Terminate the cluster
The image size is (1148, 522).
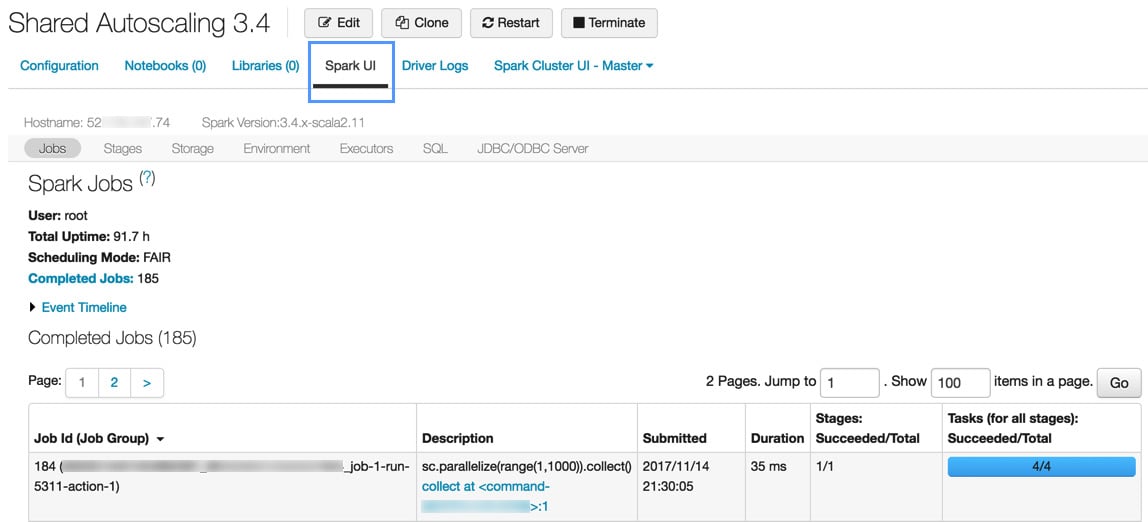pos(609,23)
